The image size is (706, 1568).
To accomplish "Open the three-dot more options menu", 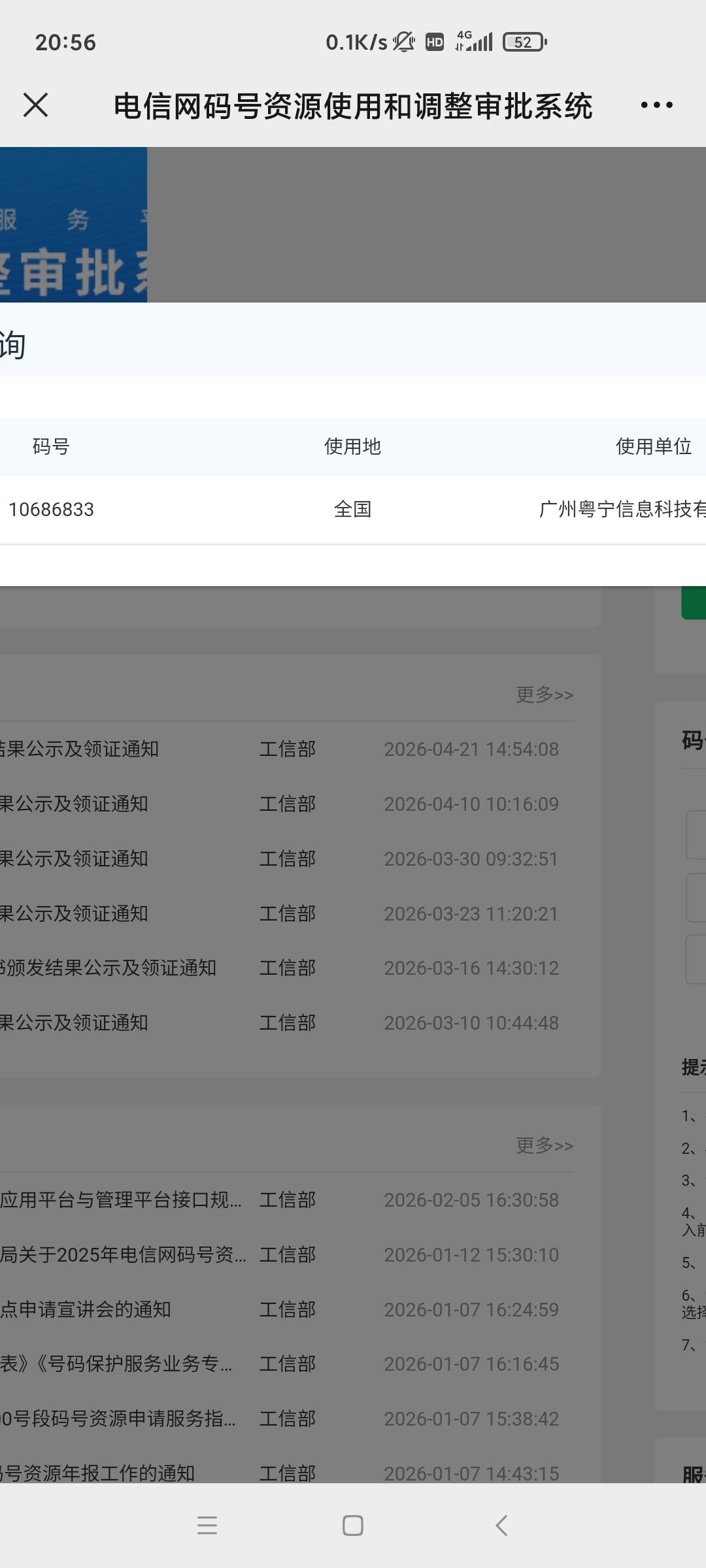I will (656, 105).
